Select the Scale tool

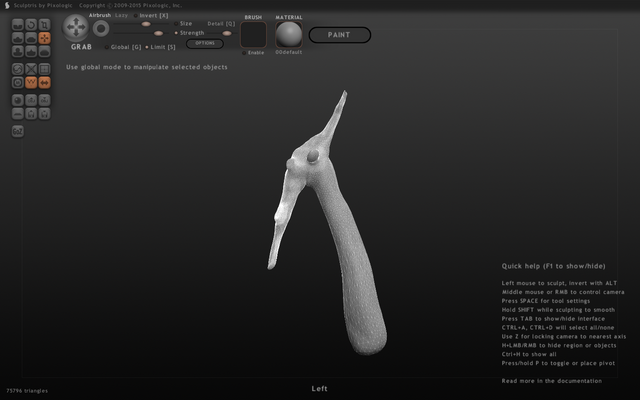(x=44, y=25)
